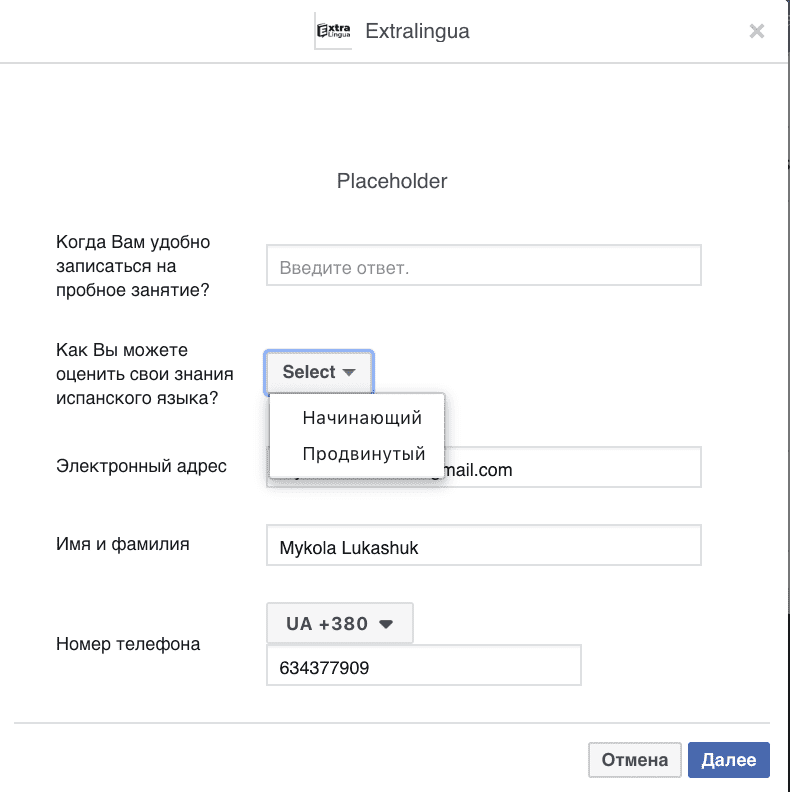Click the Extralingua logo icon

(x=334, y=31)
